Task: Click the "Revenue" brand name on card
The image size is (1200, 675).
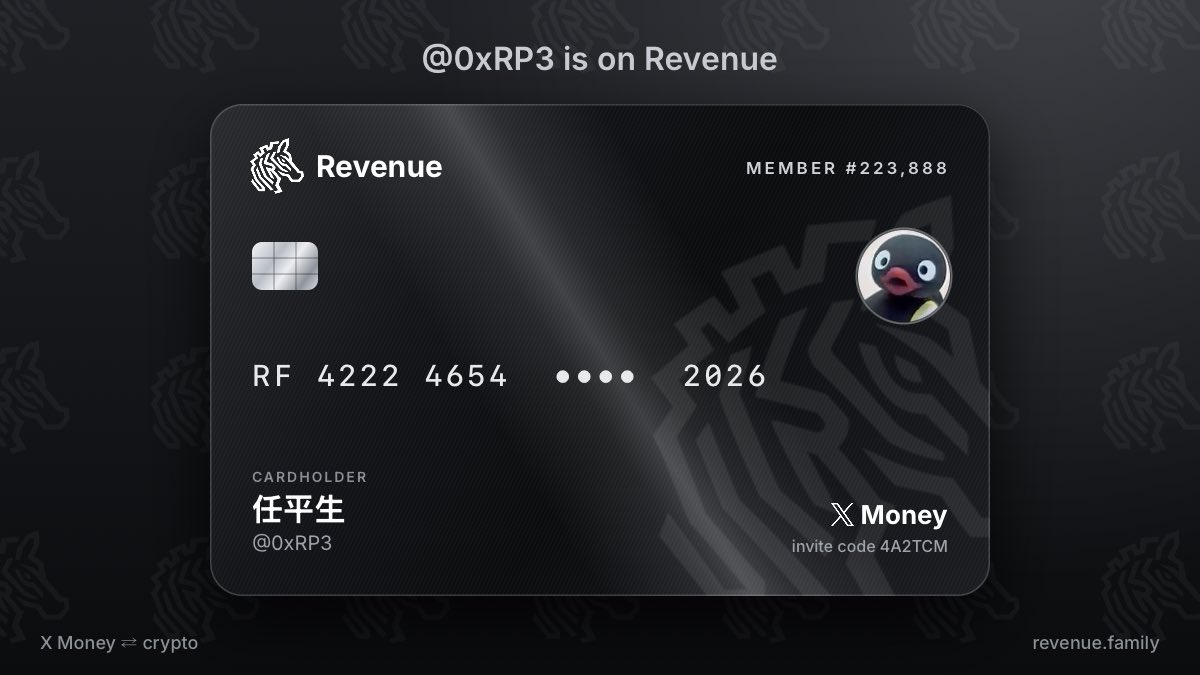Action: pyautogui.click(x=379, y=166)
